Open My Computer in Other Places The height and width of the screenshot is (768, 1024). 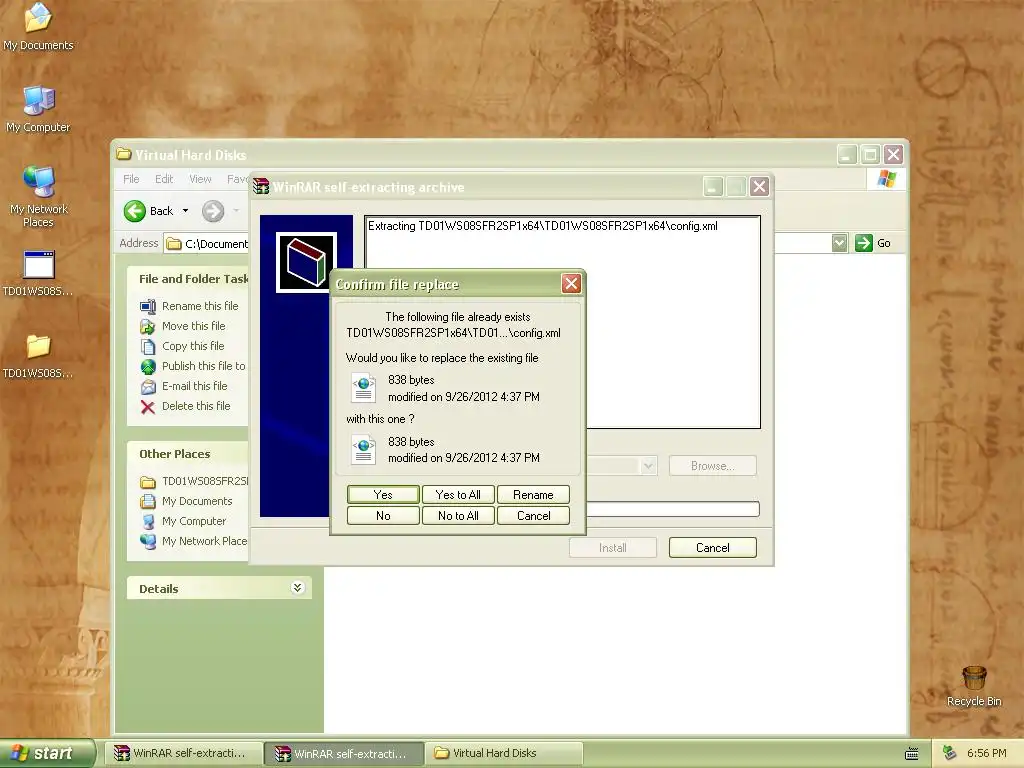coord(194,521)
